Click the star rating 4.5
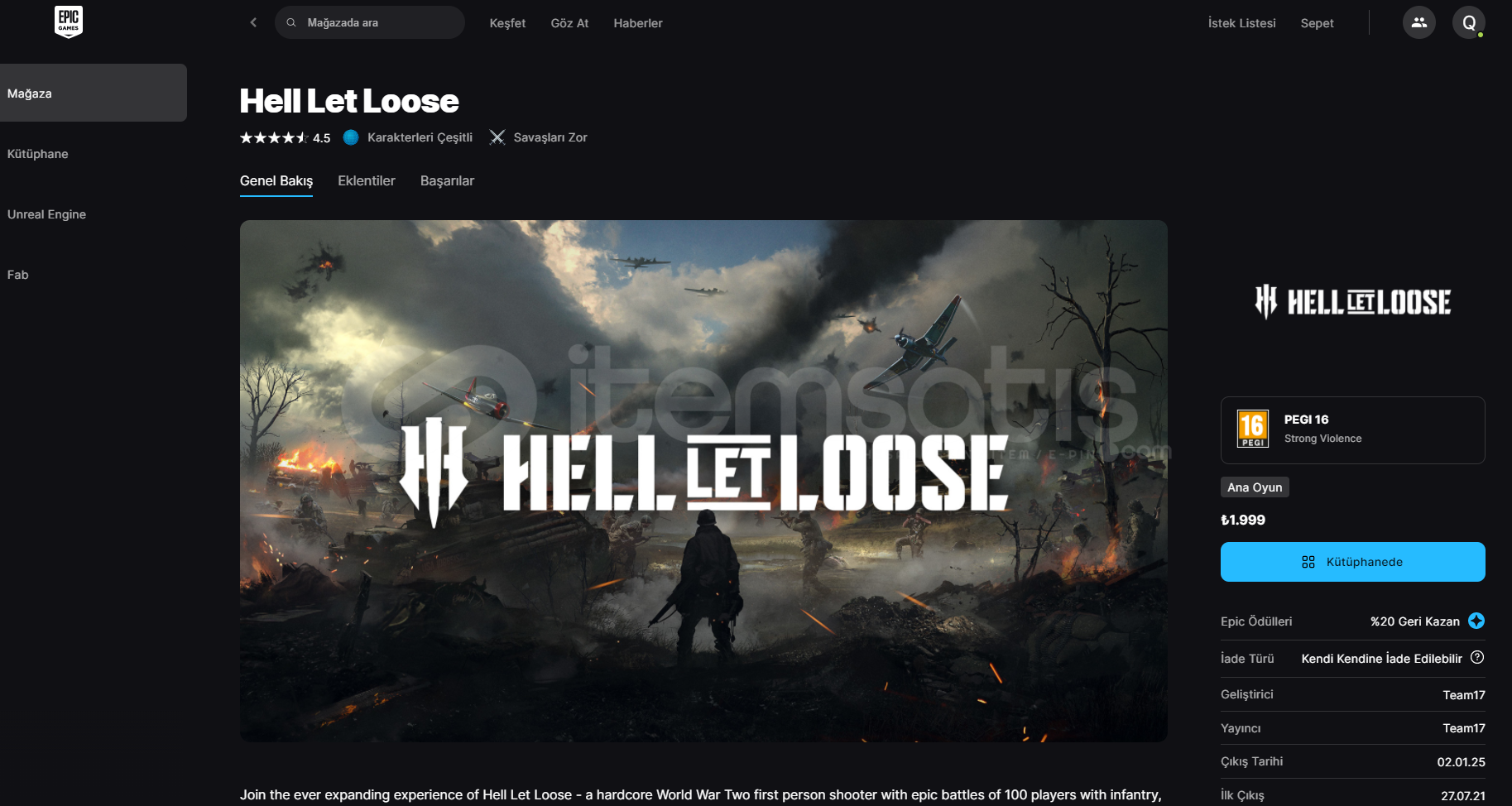This screenshot has height=806, width=1512. pyautogui.click(x=285, y=138)
